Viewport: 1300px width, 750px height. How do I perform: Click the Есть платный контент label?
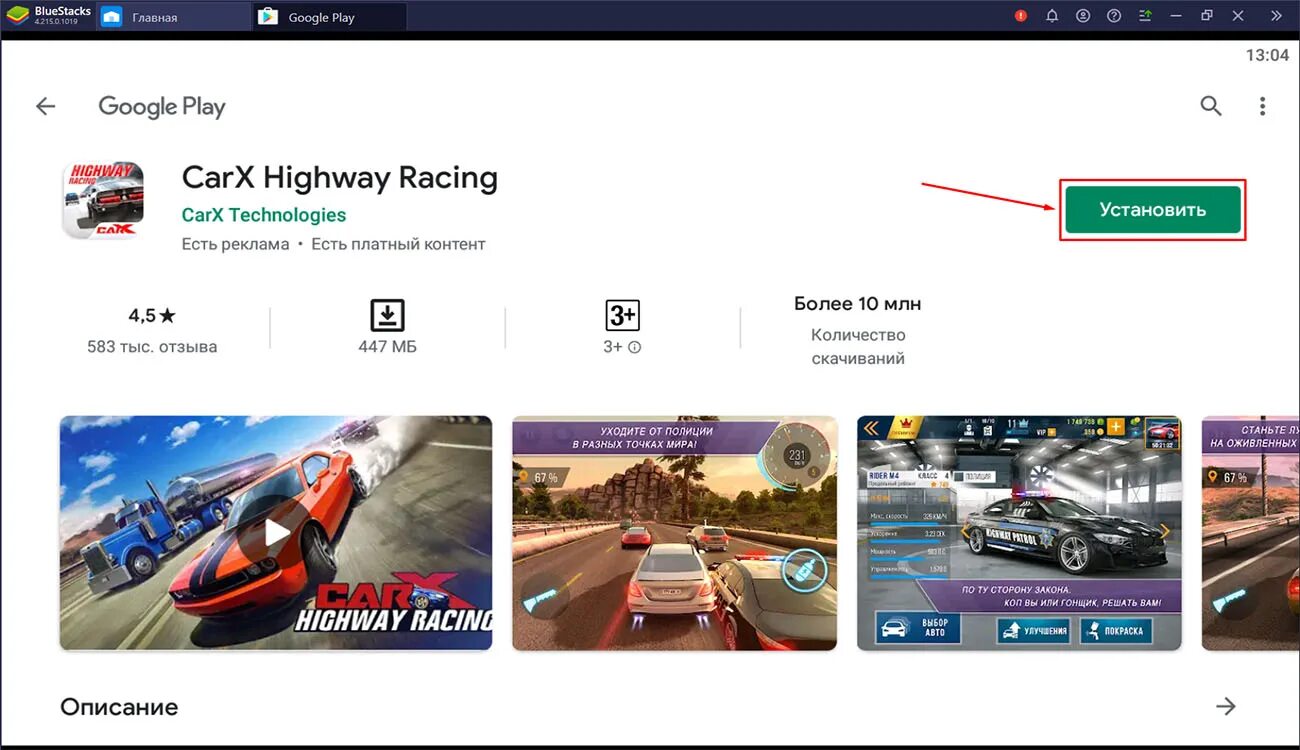click(x=398, y=244)
